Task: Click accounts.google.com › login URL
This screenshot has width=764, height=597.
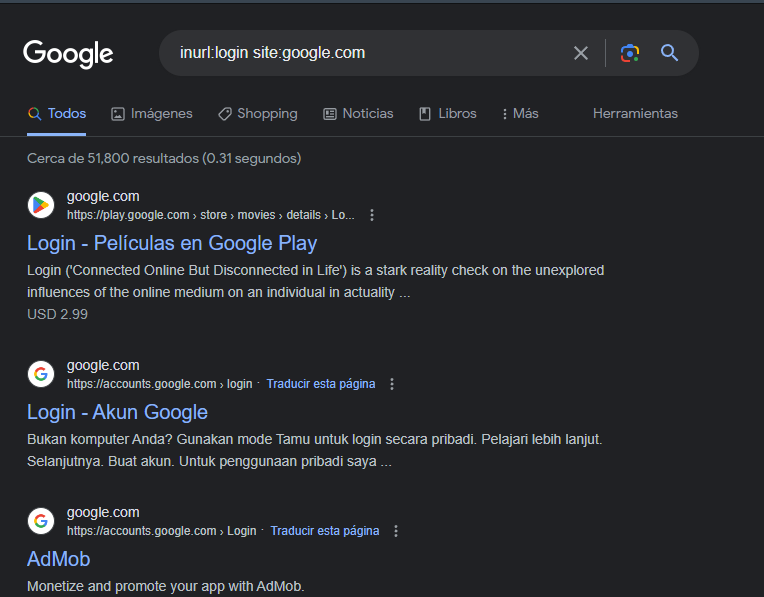Action: 159,384
